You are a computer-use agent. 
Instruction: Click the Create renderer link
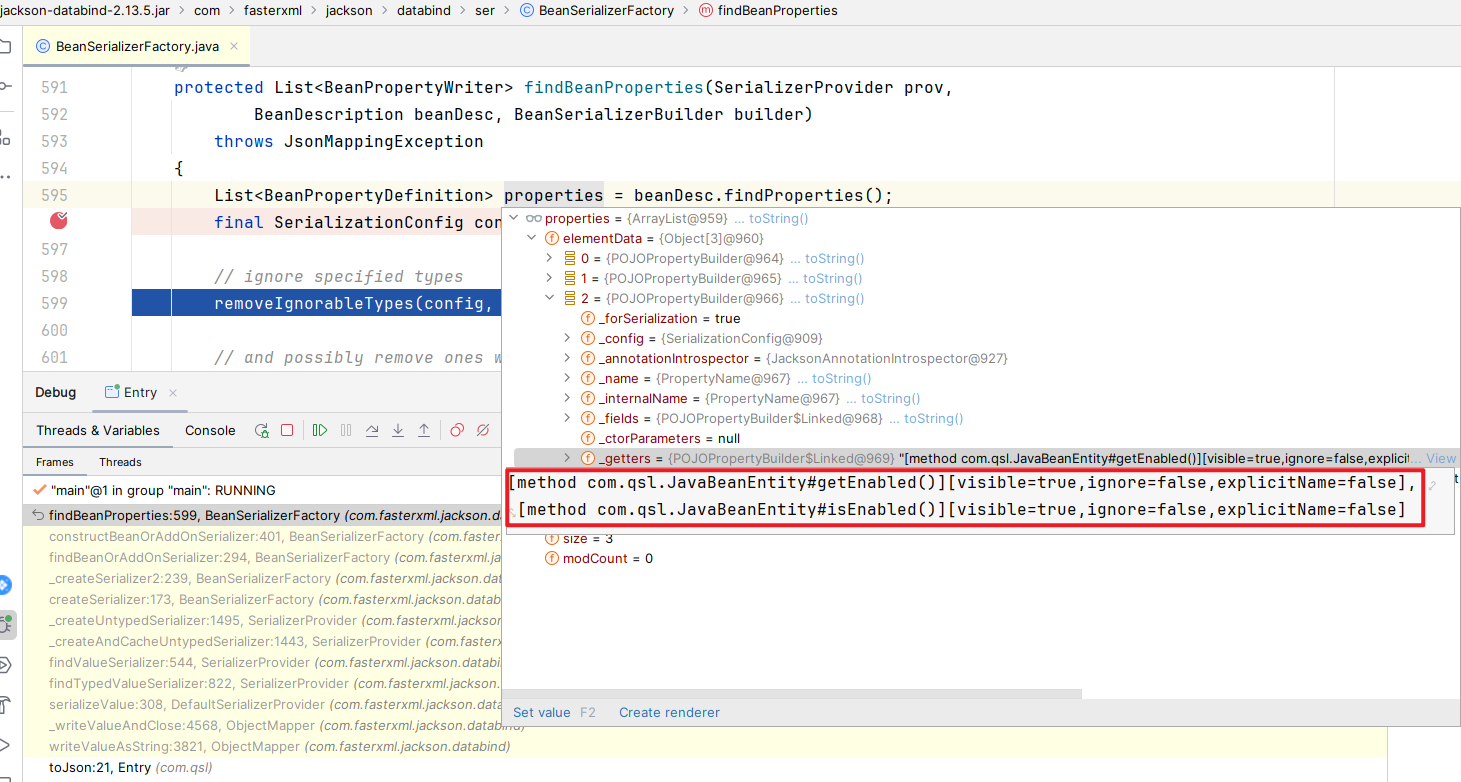tap(669, 712)
